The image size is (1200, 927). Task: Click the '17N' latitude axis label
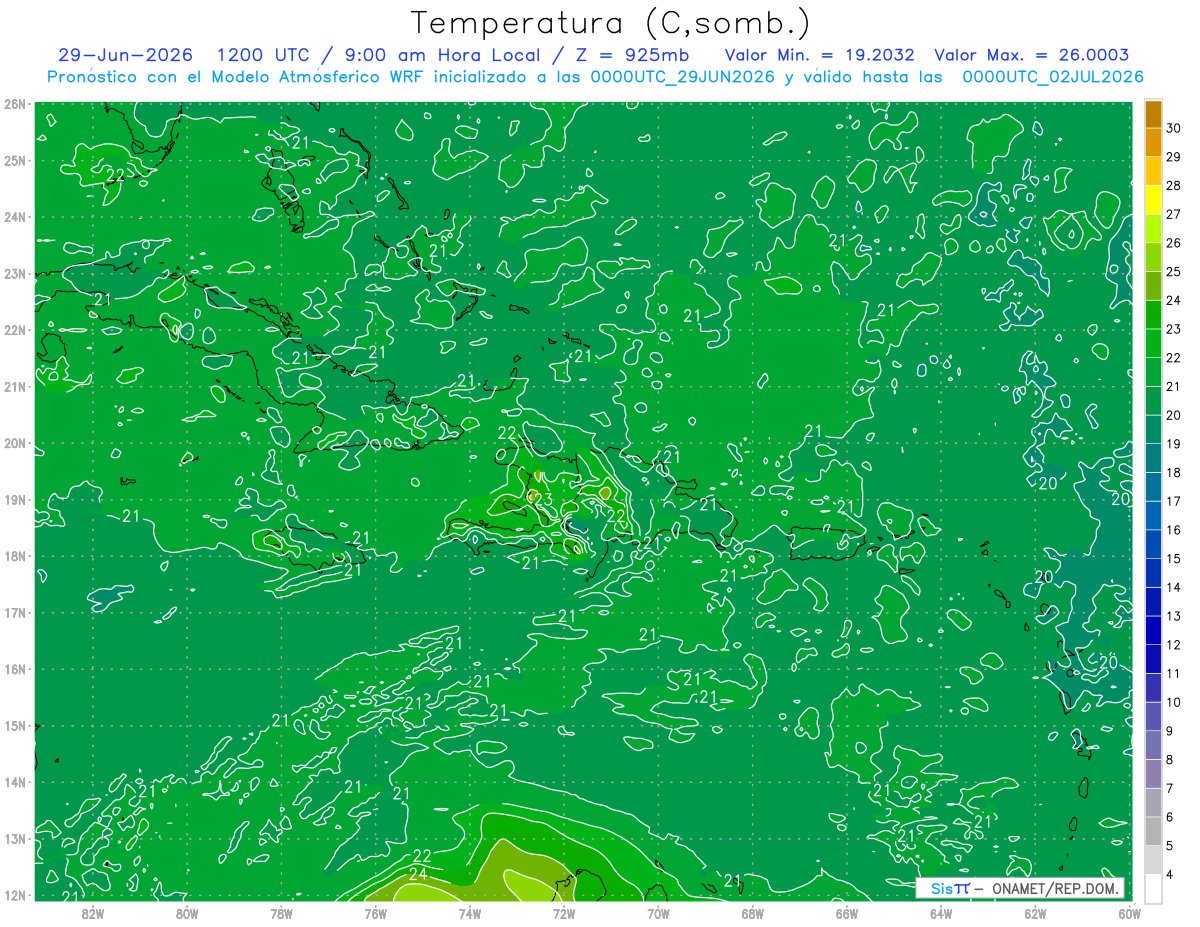click(15, 612)
